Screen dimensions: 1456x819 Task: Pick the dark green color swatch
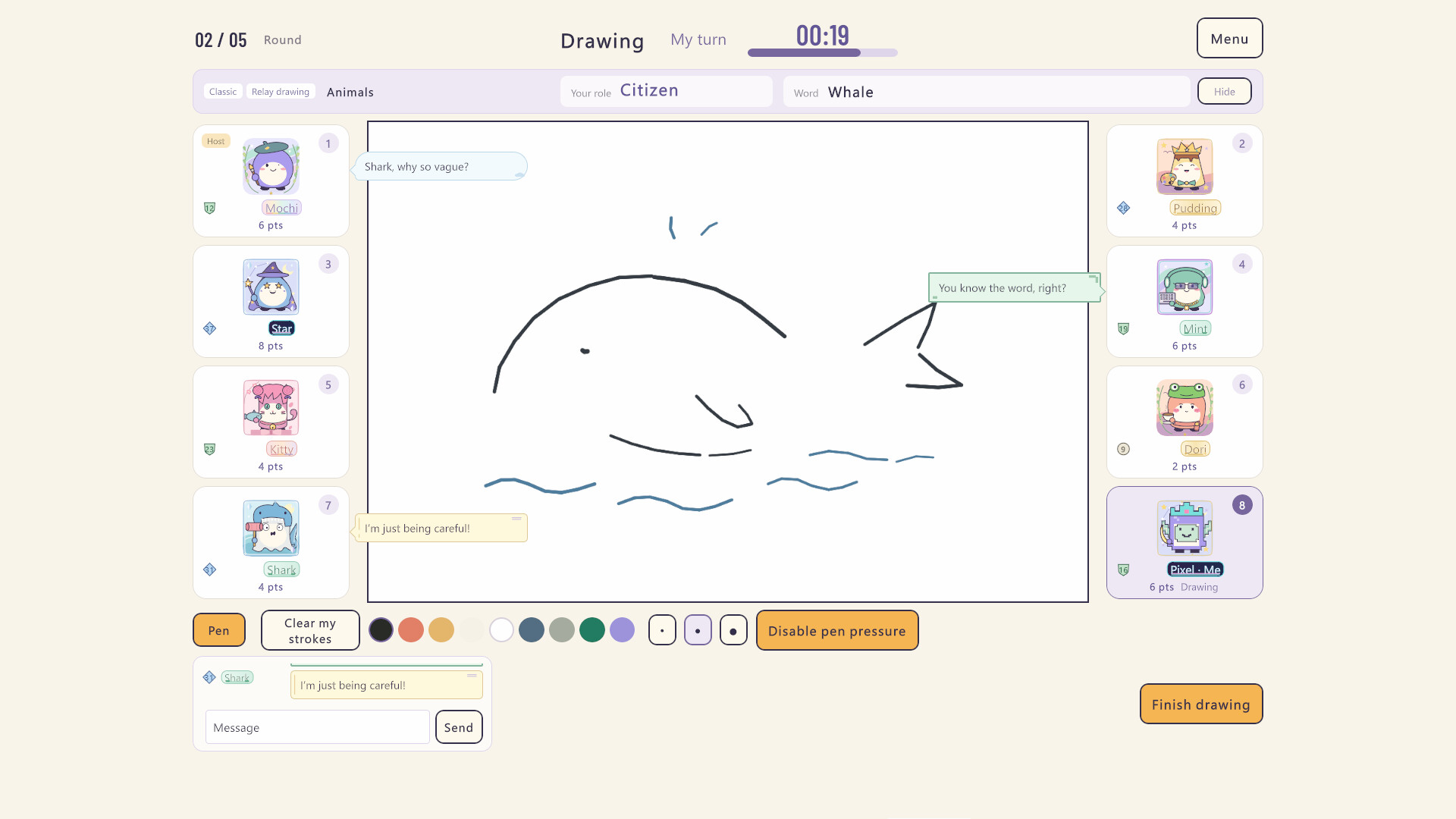click(592, 630)
